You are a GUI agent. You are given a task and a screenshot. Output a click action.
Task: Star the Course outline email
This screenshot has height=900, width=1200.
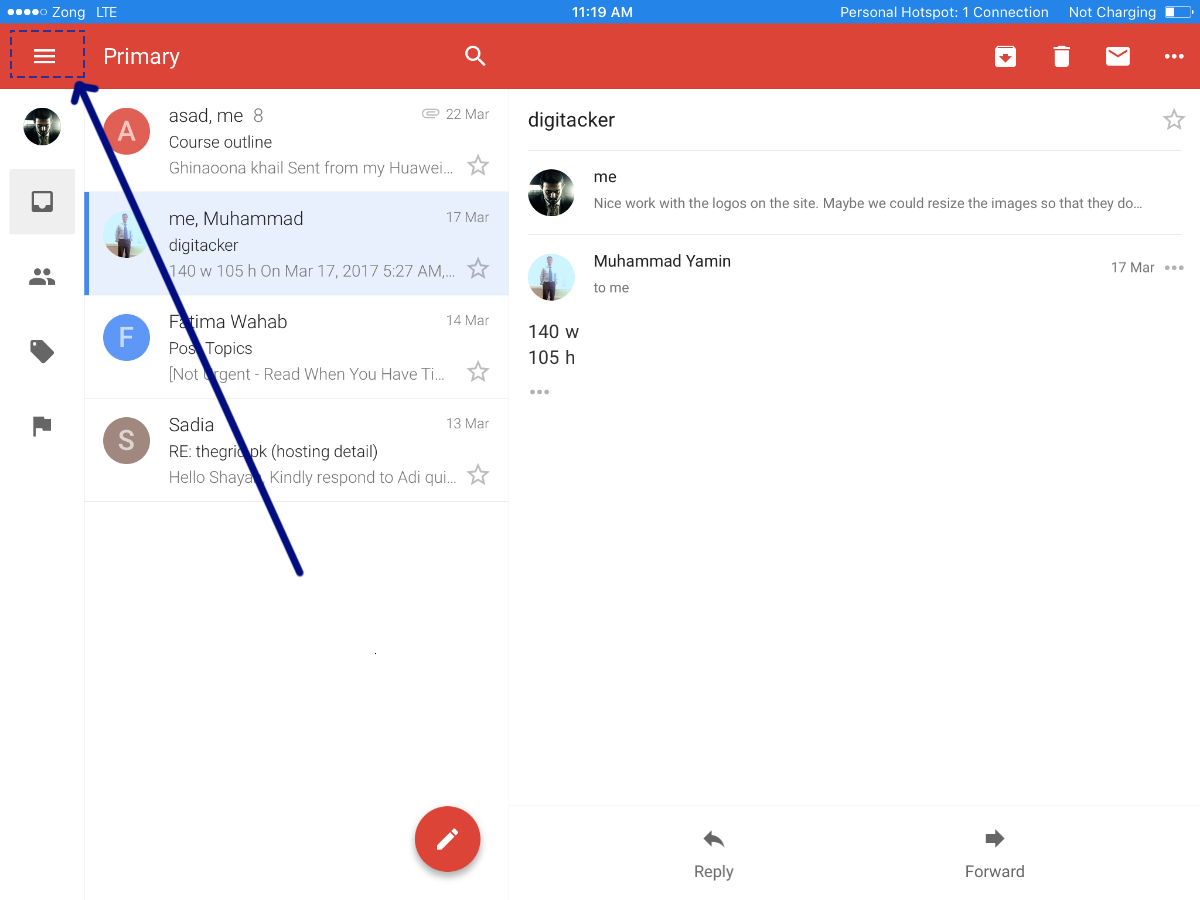pos(478,166)
